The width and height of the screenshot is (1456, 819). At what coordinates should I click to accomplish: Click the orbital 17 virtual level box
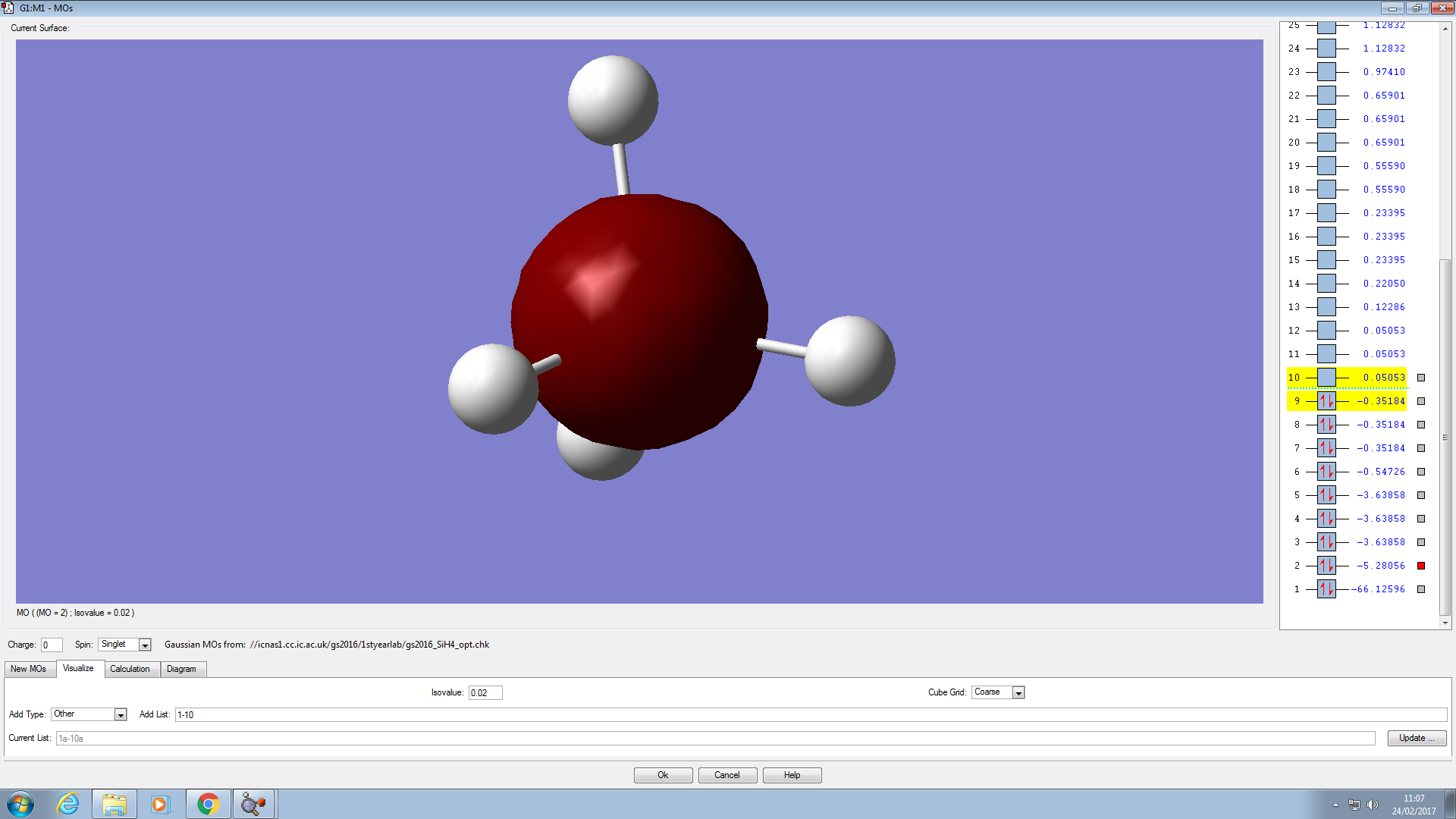point(1326,213)
